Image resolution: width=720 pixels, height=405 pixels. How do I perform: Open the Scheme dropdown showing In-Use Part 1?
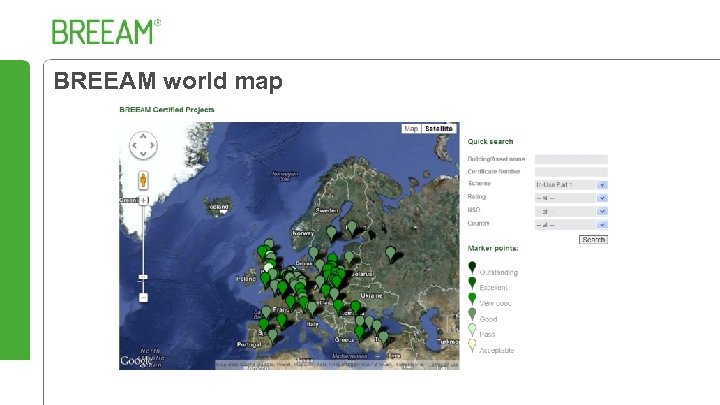point(571,185)
